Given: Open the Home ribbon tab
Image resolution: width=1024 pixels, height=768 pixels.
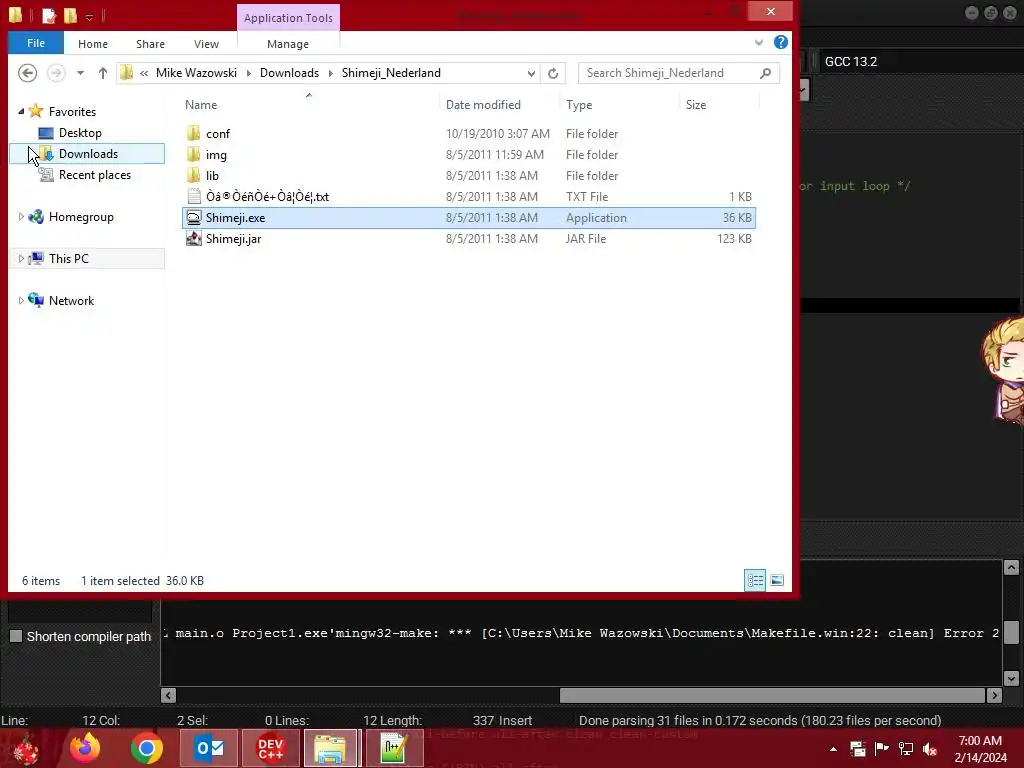Looking at the screenshot, I should pos(93,44).
